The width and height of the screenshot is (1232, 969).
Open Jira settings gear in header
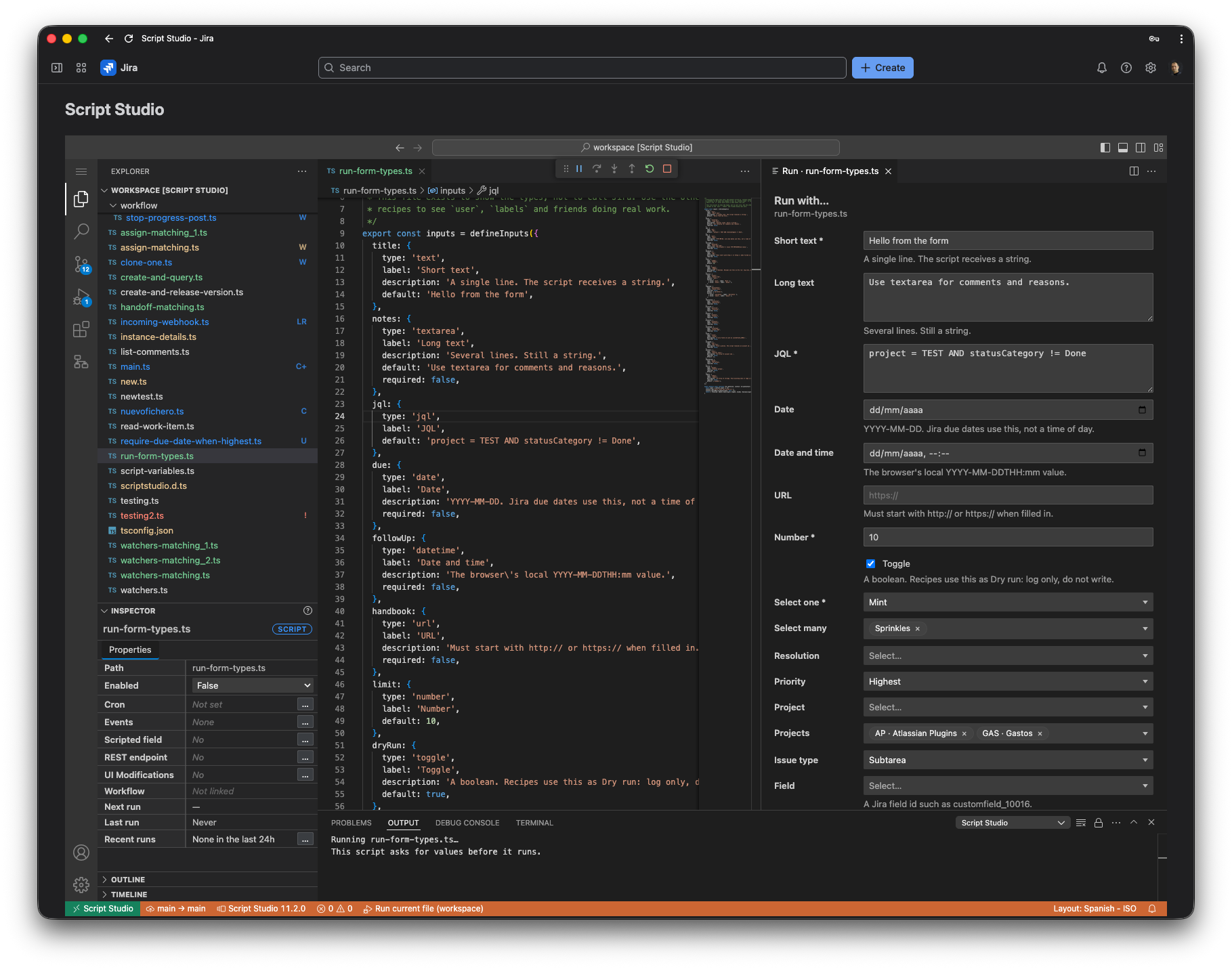click(1151, 68)
